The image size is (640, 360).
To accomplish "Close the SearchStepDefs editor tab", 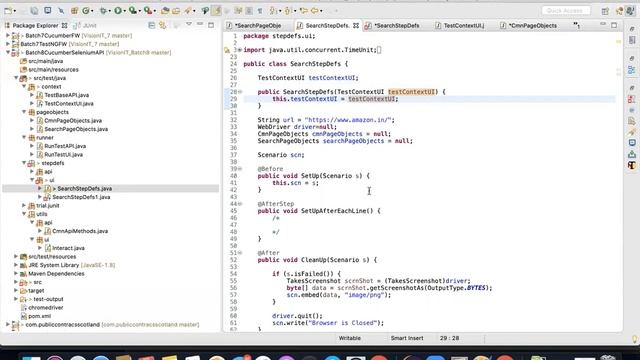I will tap(356, 25).
